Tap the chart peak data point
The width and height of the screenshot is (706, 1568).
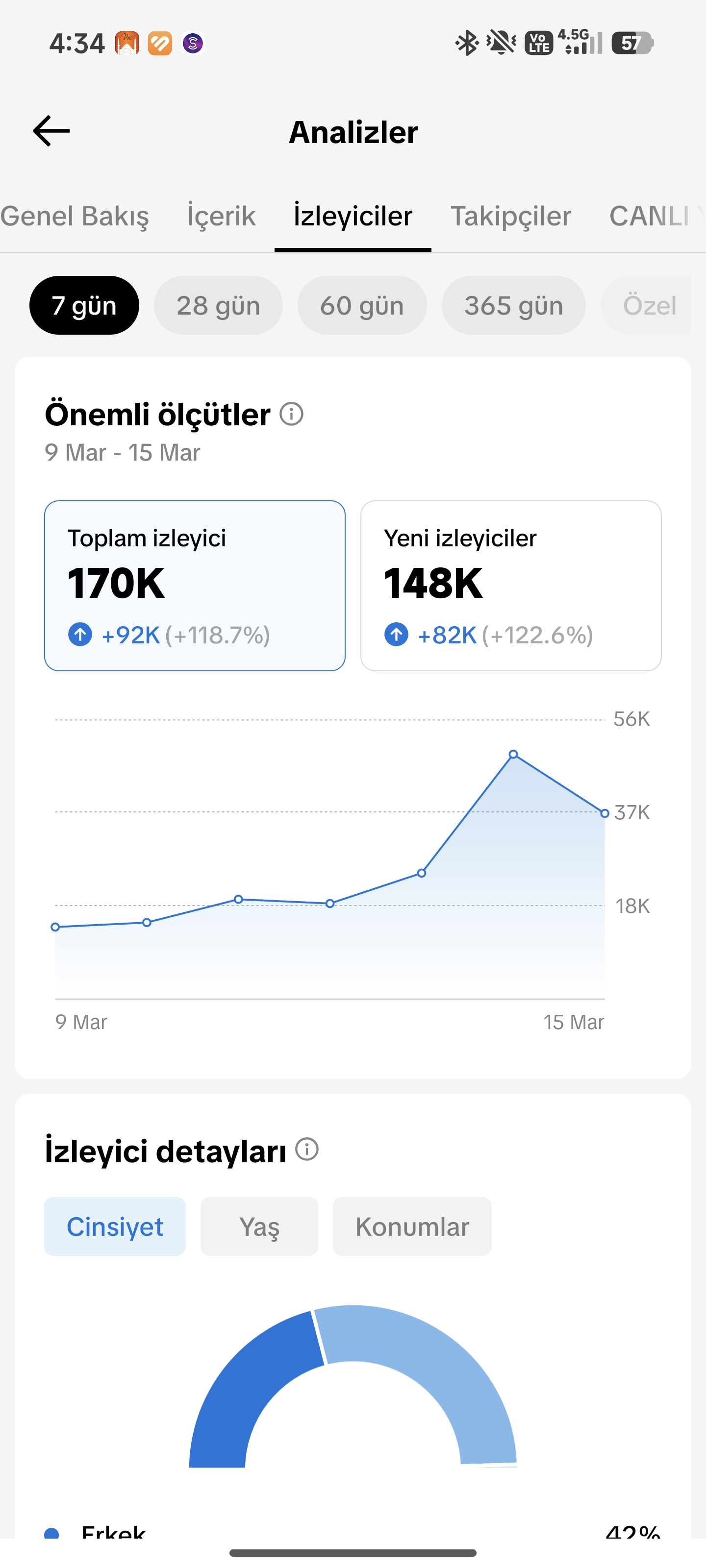(x=513, y=754)
